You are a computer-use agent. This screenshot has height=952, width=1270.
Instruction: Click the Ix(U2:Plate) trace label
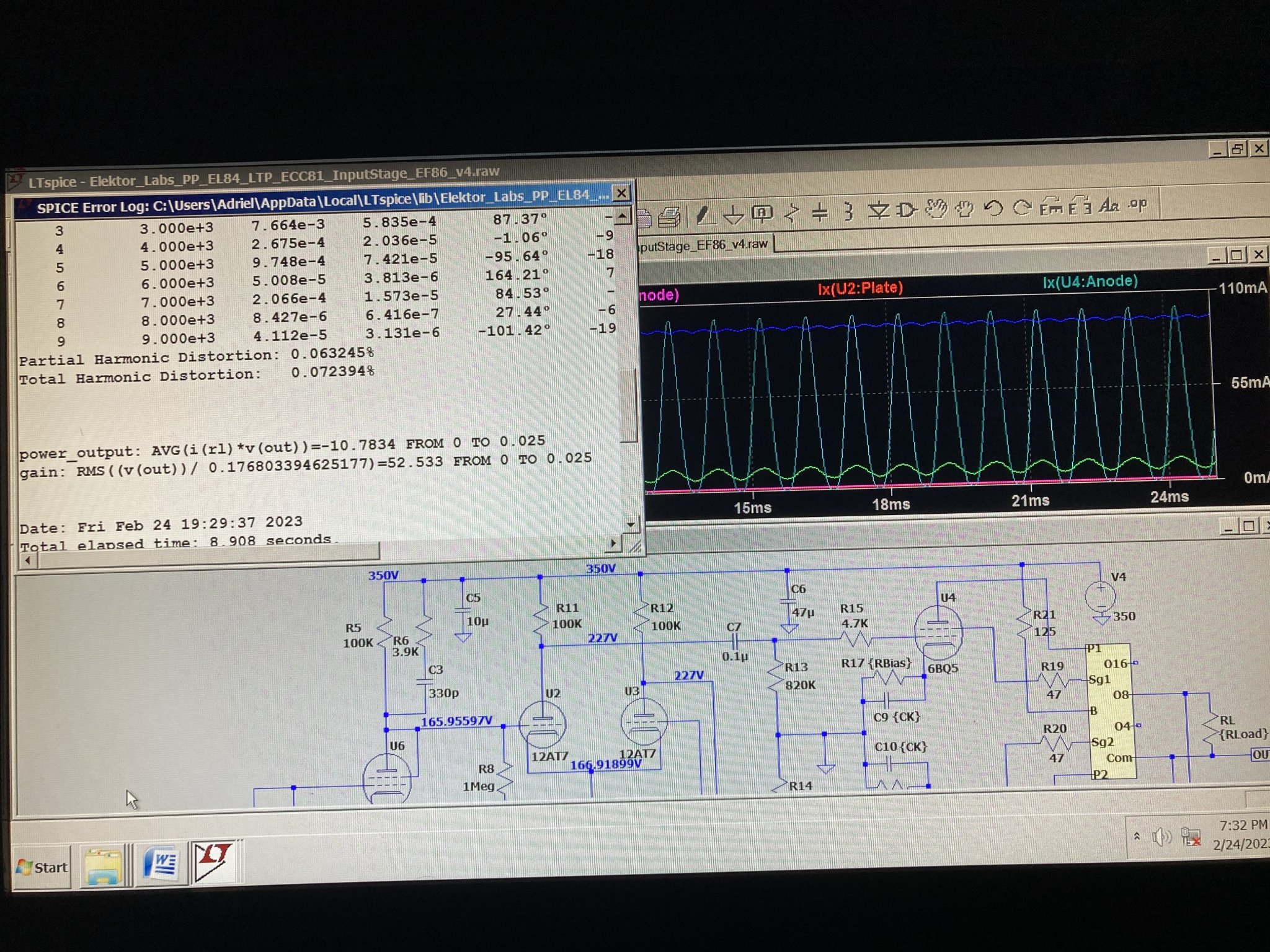859,288
